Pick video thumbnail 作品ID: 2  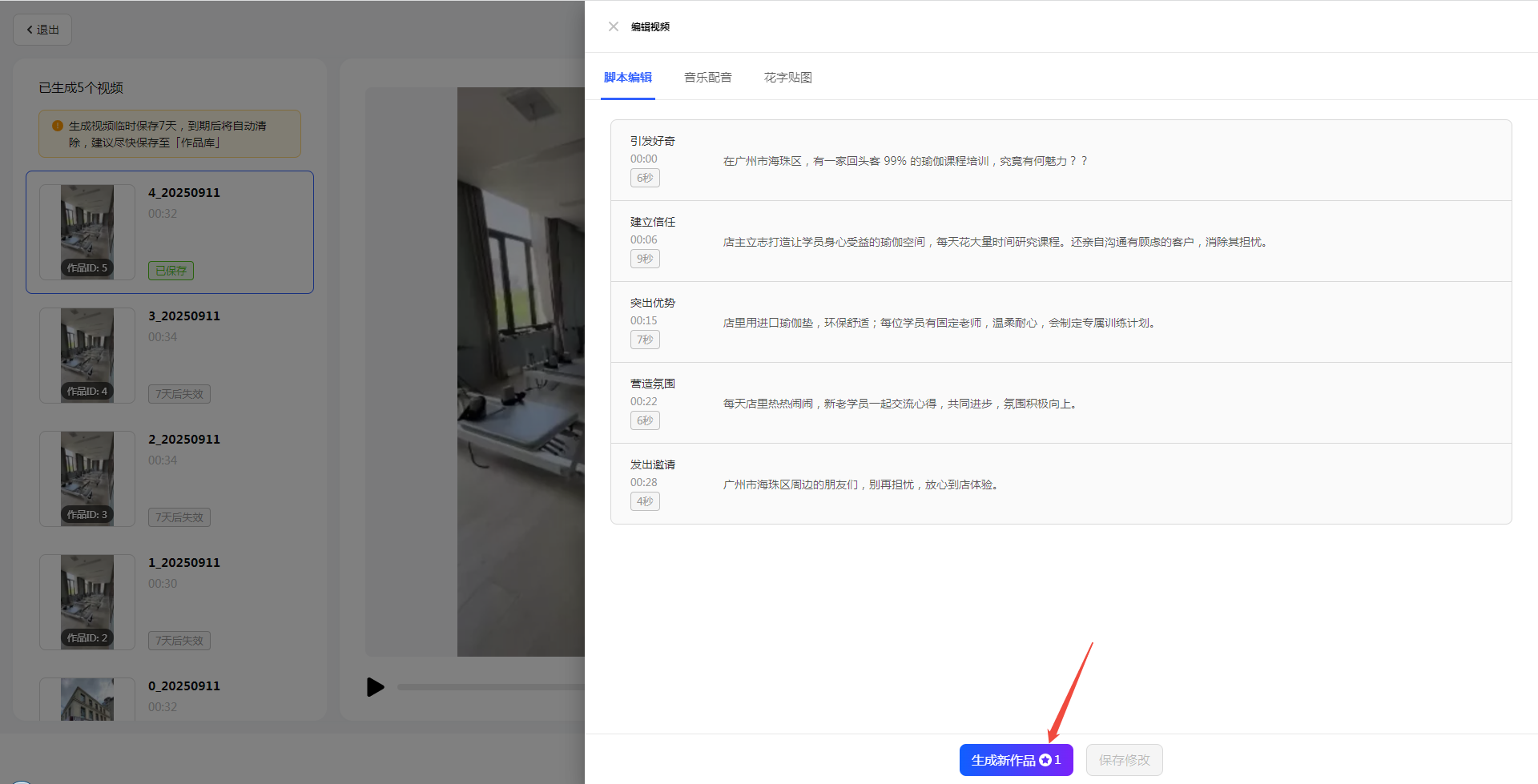pos(87,602)
